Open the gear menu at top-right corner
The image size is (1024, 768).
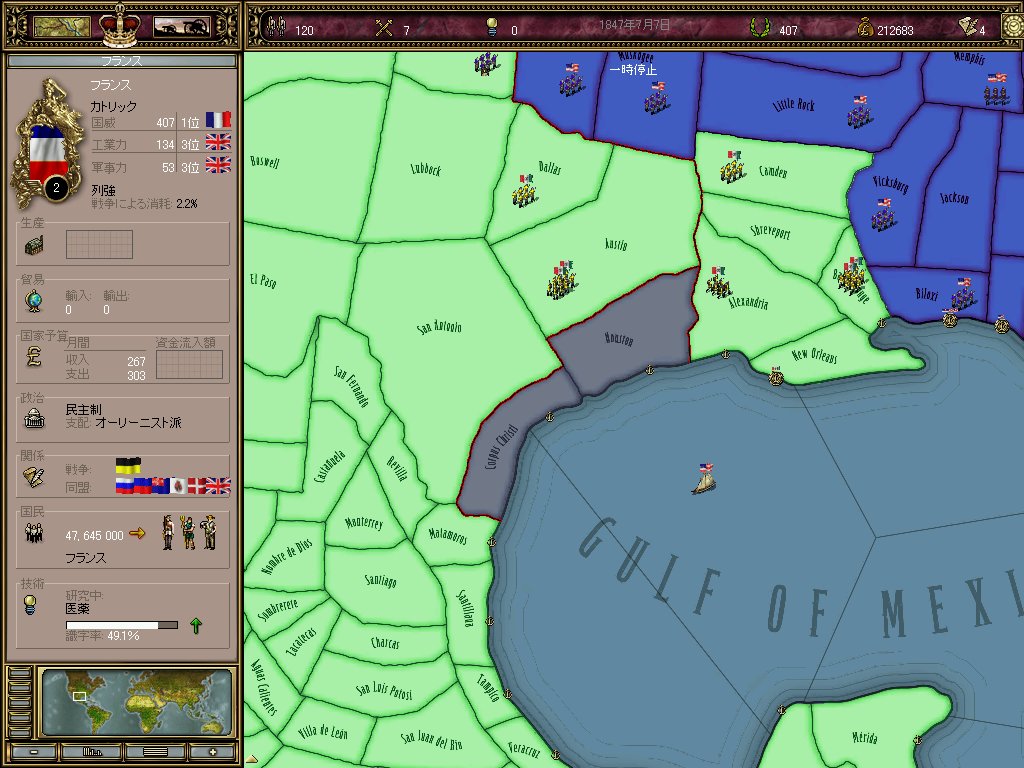1013,27
